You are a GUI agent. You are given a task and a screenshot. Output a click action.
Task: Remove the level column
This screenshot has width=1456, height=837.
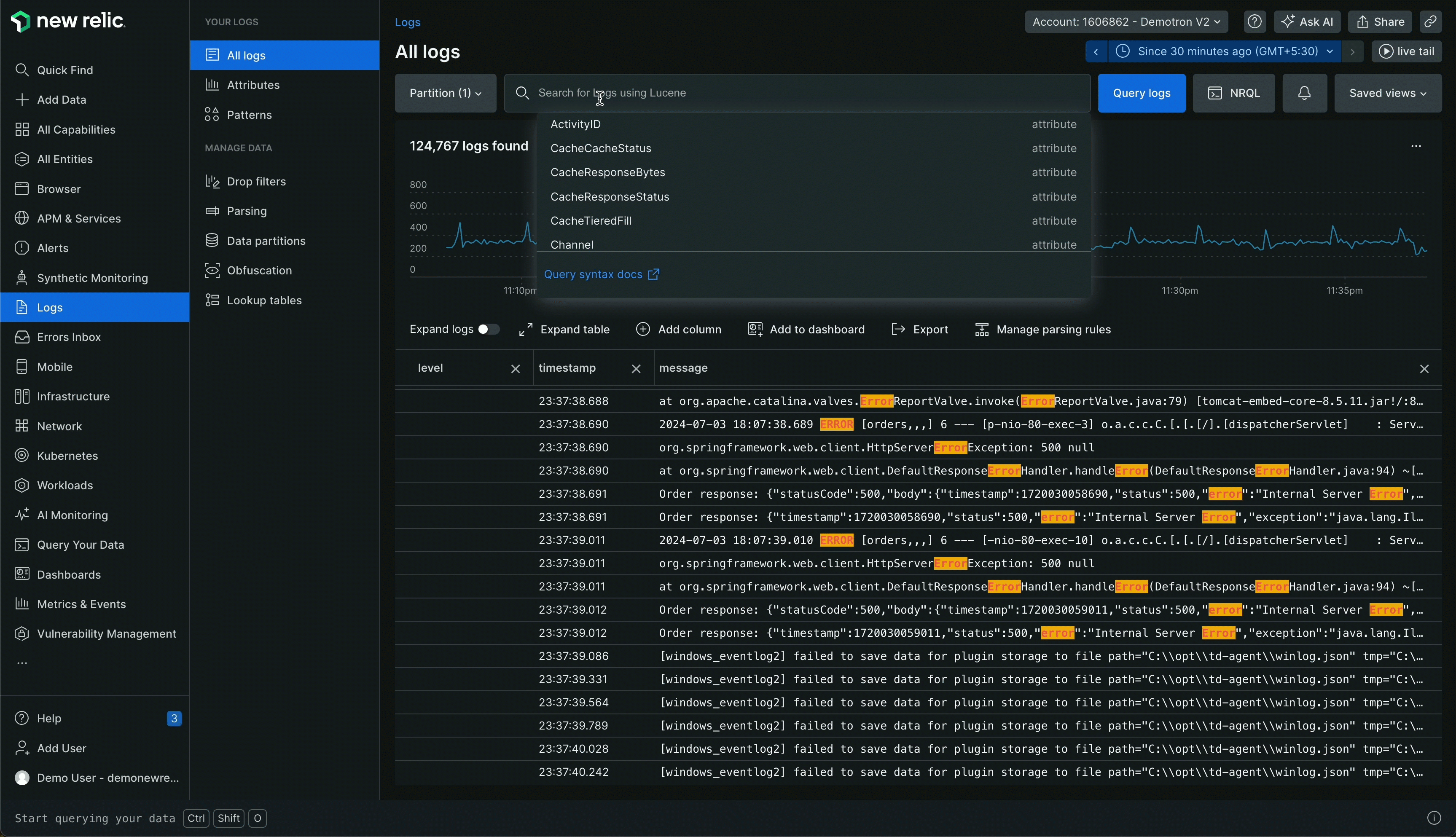pos(515,369)
